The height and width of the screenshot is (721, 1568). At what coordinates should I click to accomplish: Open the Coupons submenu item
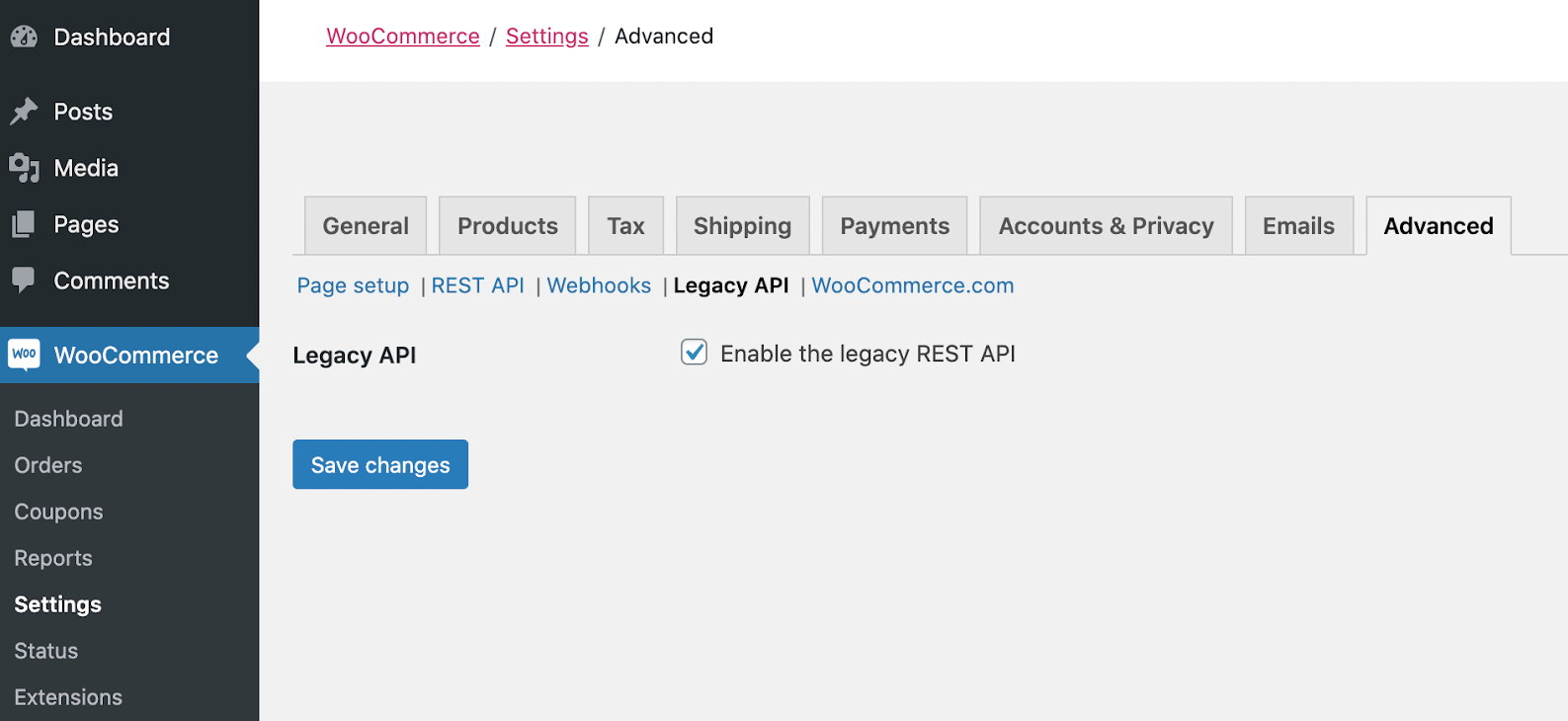click(x=58, y=512)
